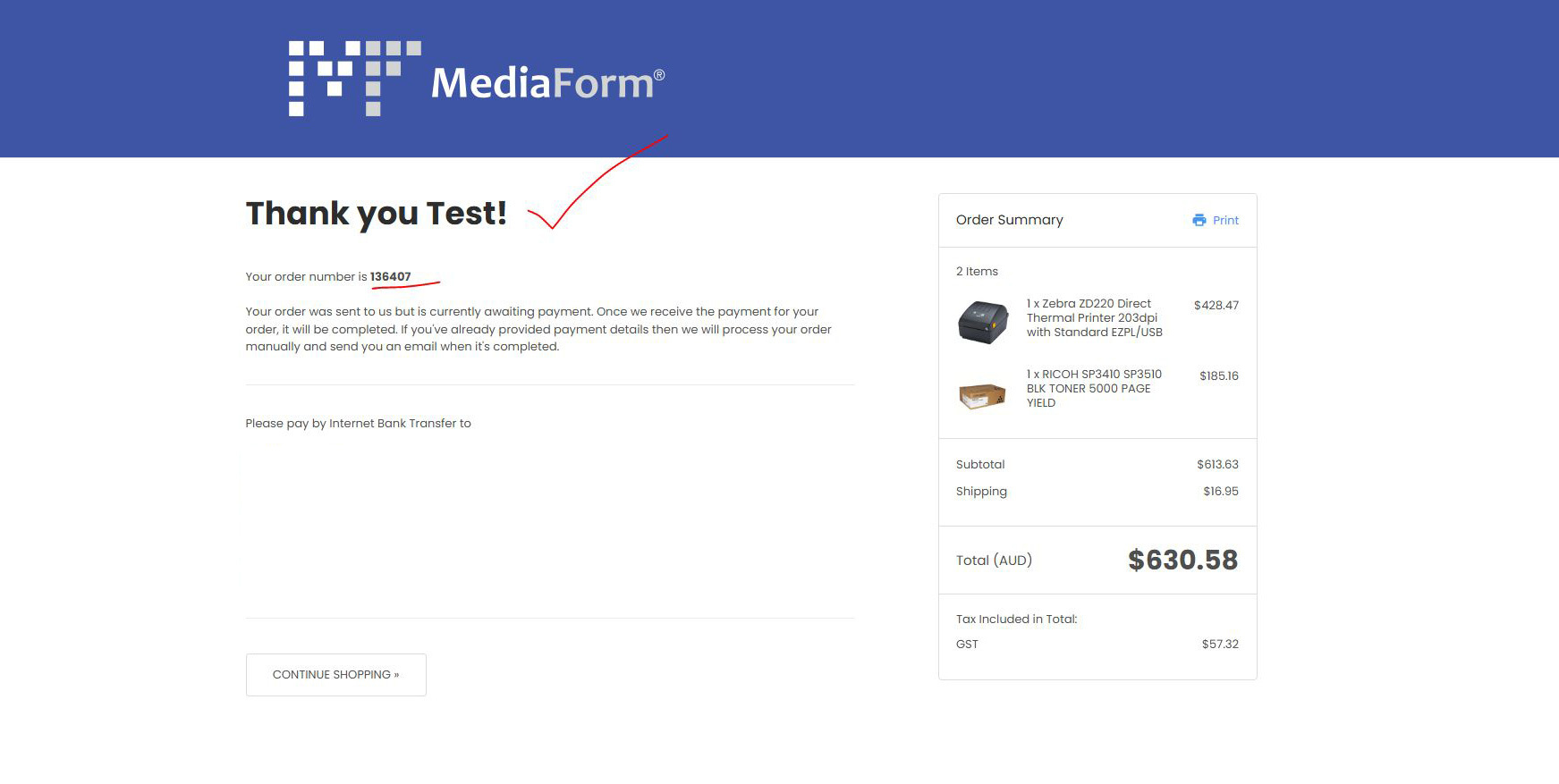Viewport: 1559px width, 784px height.
Task: Click the $630.58 total amount
Action: click(x=1182, y=560)
